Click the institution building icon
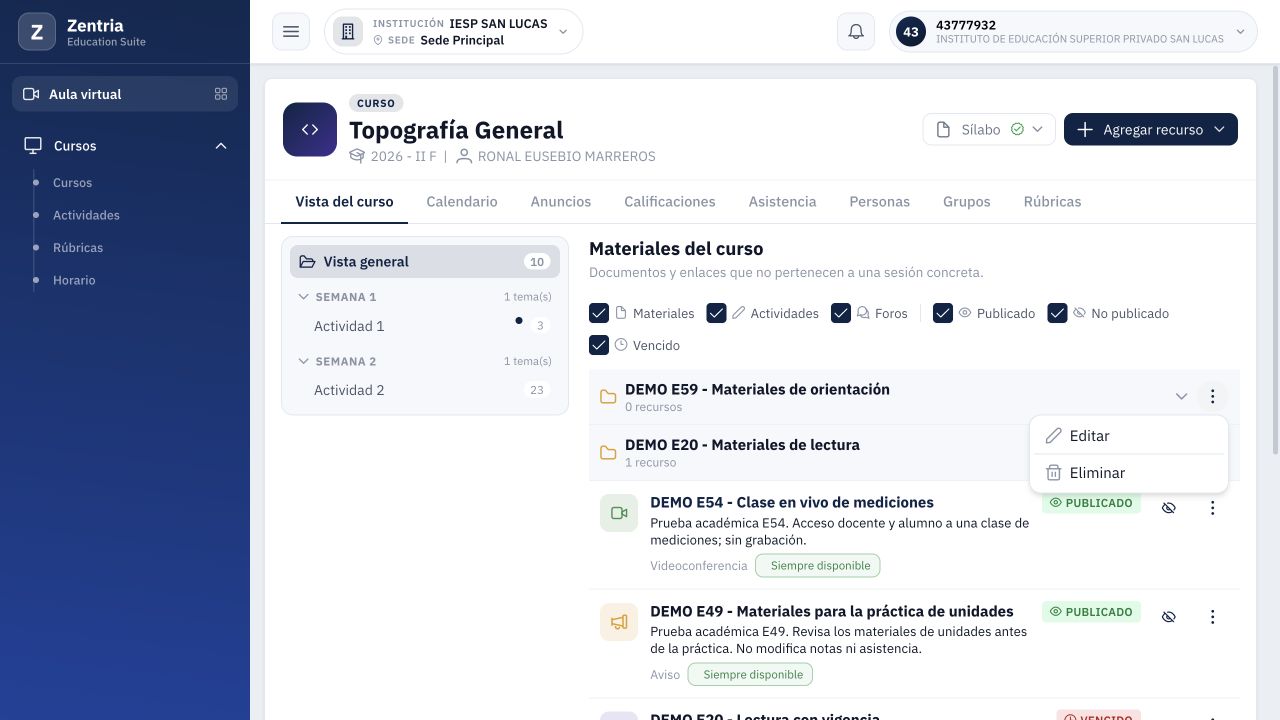Viewport: 1280px width, 720px height. (348, 32)
